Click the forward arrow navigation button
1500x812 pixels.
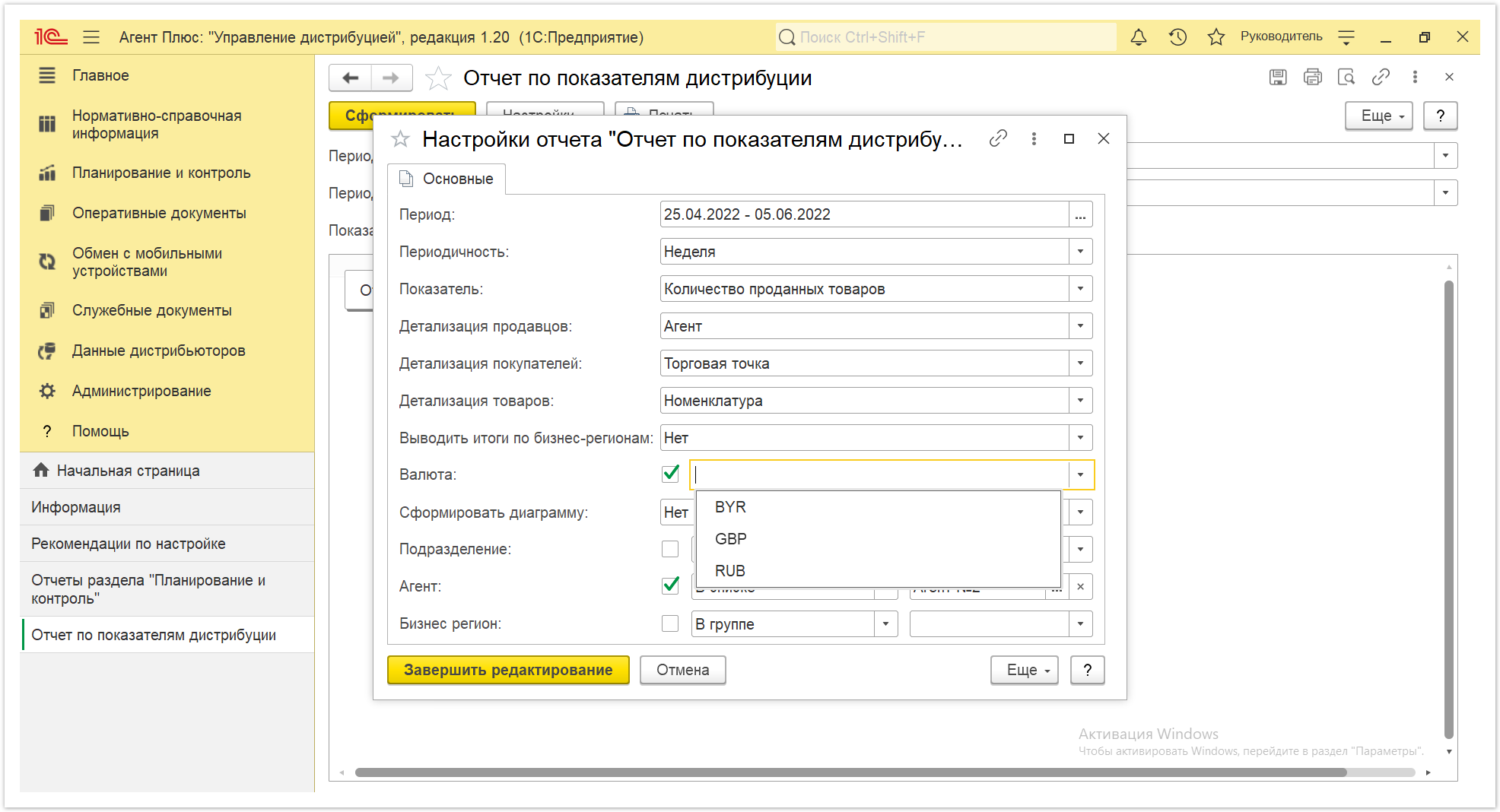tap(391, 78)
